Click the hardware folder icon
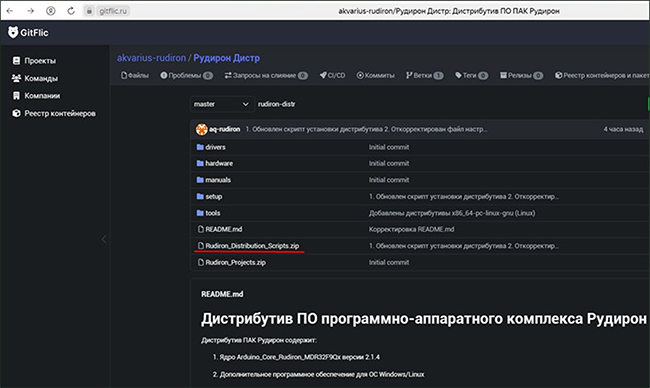650x388 pixels. (x=200, y=163)
